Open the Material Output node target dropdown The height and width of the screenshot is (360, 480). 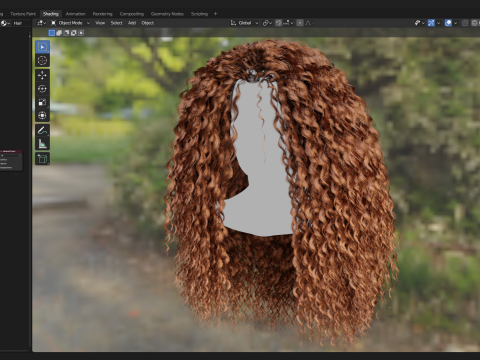[x=11, y=155]
